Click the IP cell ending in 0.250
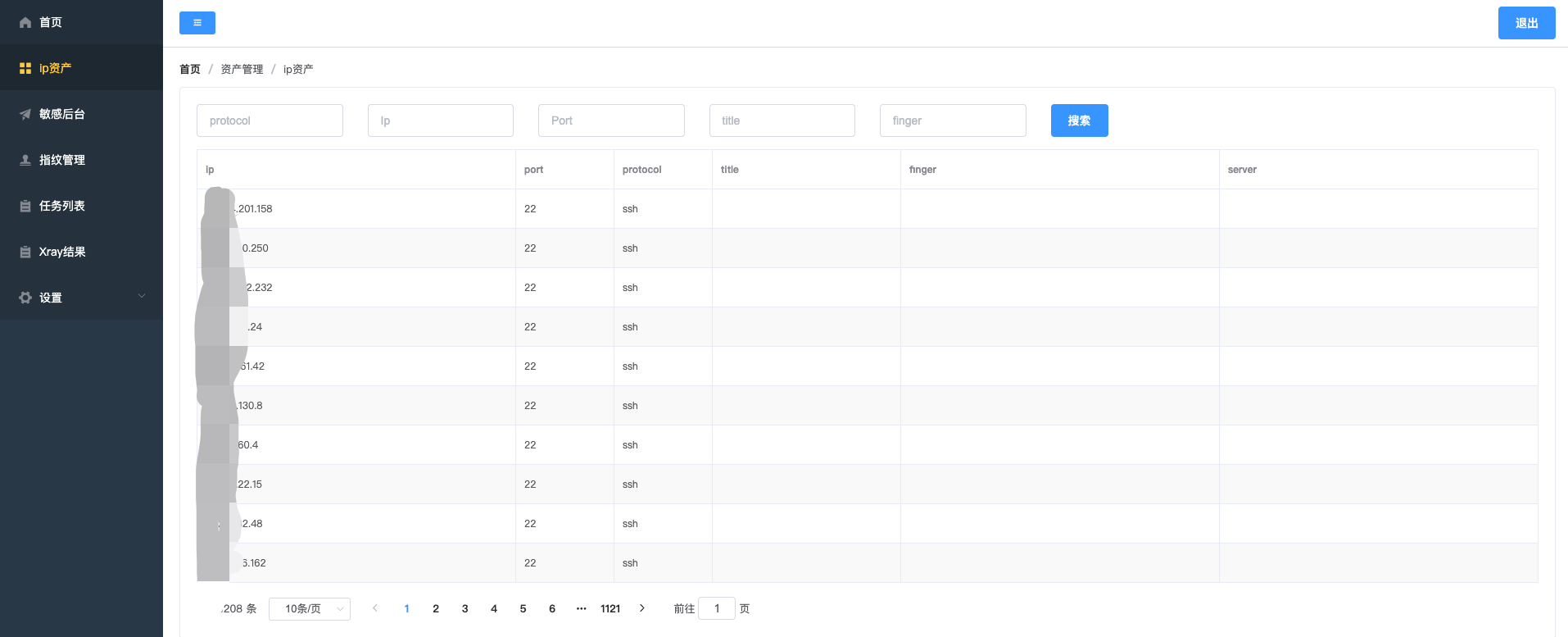This screenshot has width=1568, height=637. coord(356,248)
